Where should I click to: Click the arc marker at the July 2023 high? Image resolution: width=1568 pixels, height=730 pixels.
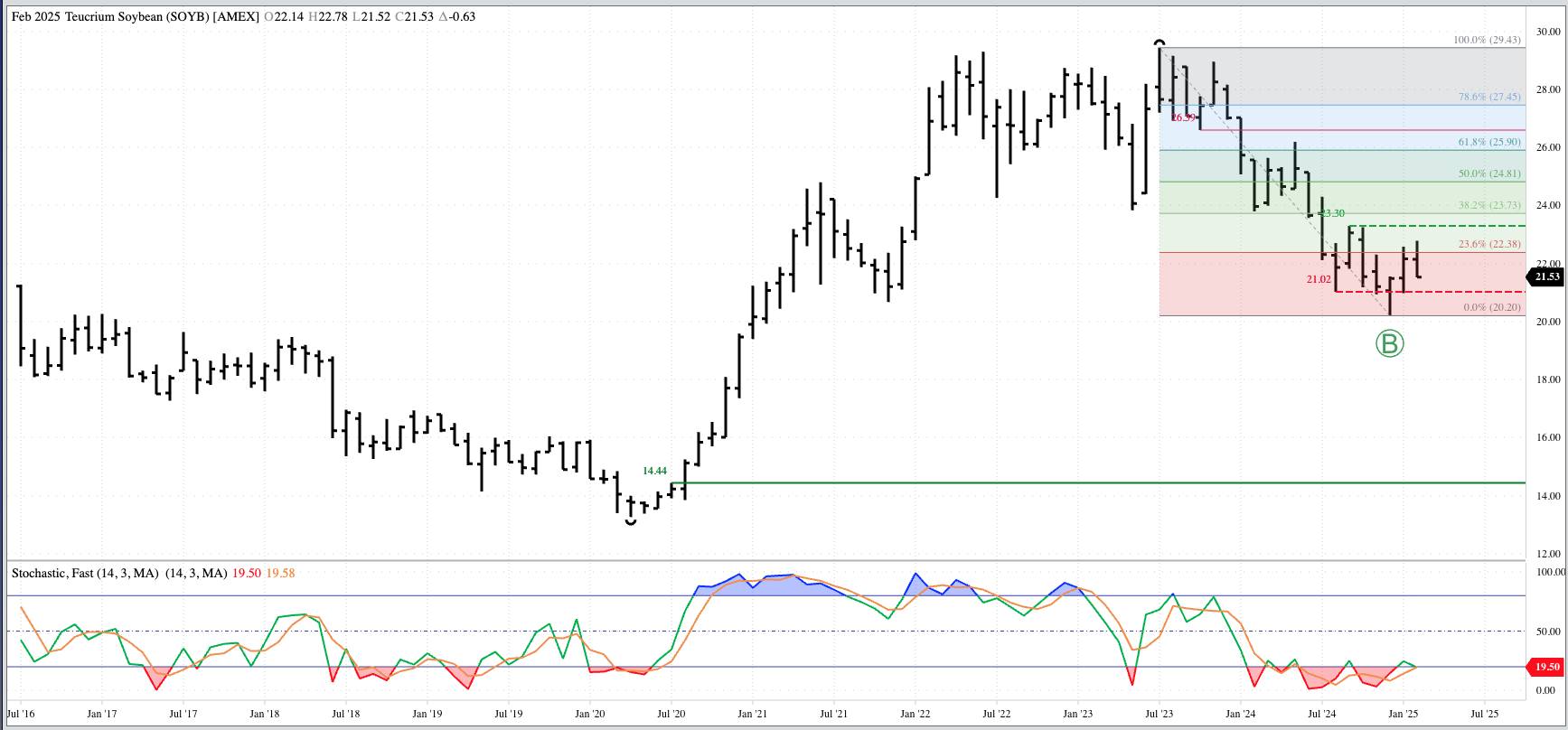point(1160,42)
